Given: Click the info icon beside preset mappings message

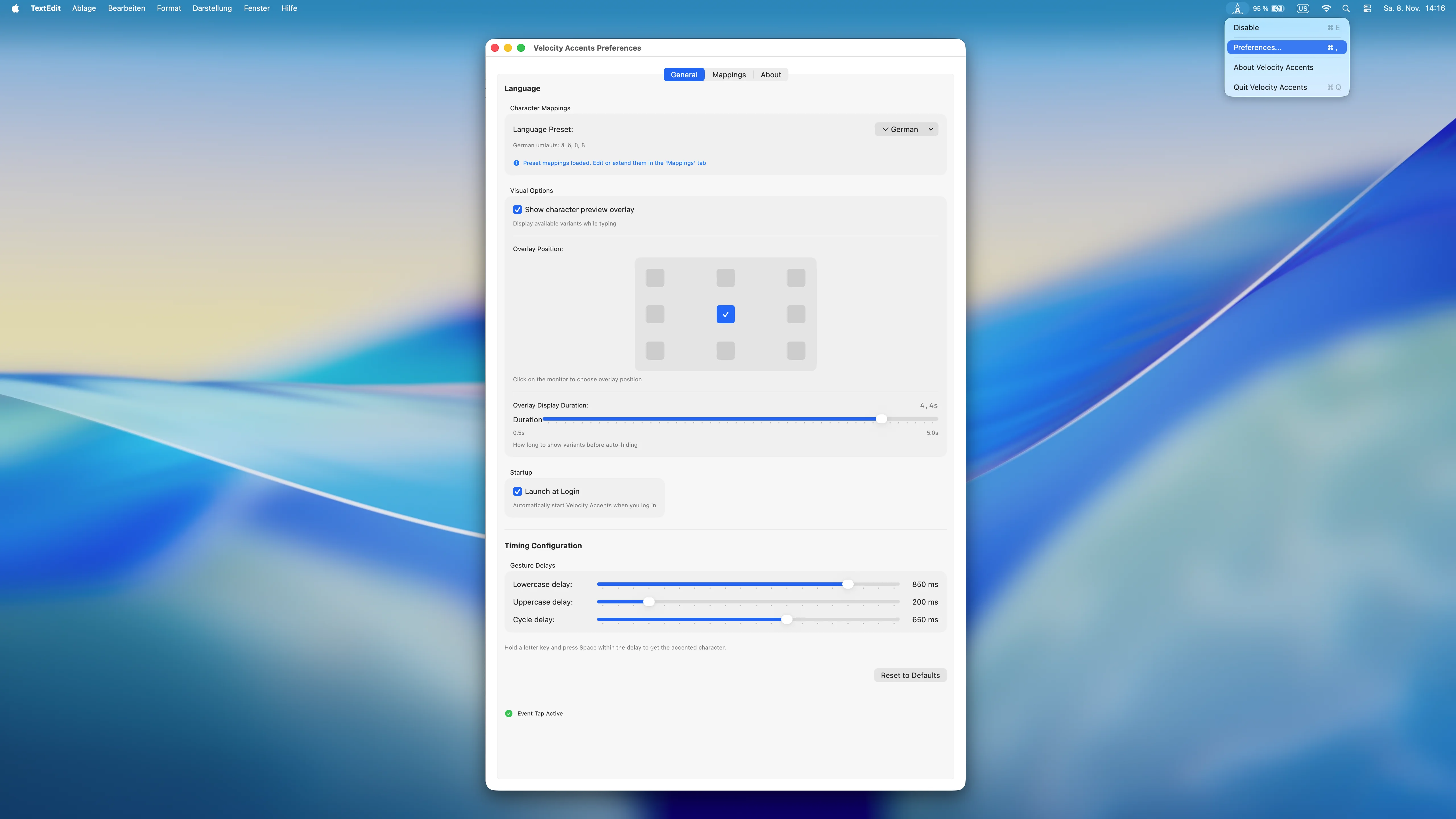Looking at the screenshot, I should click(516, 163).
